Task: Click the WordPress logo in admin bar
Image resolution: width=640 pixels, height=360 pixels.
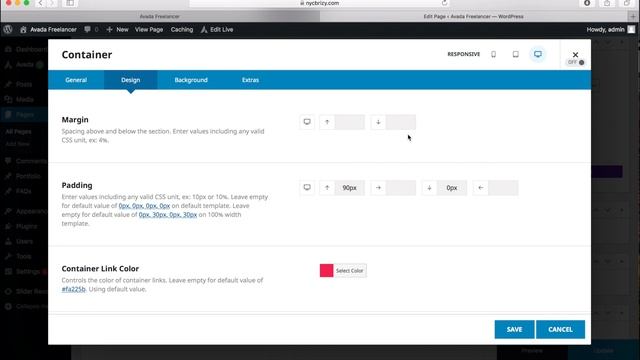Action: [8, 29]
